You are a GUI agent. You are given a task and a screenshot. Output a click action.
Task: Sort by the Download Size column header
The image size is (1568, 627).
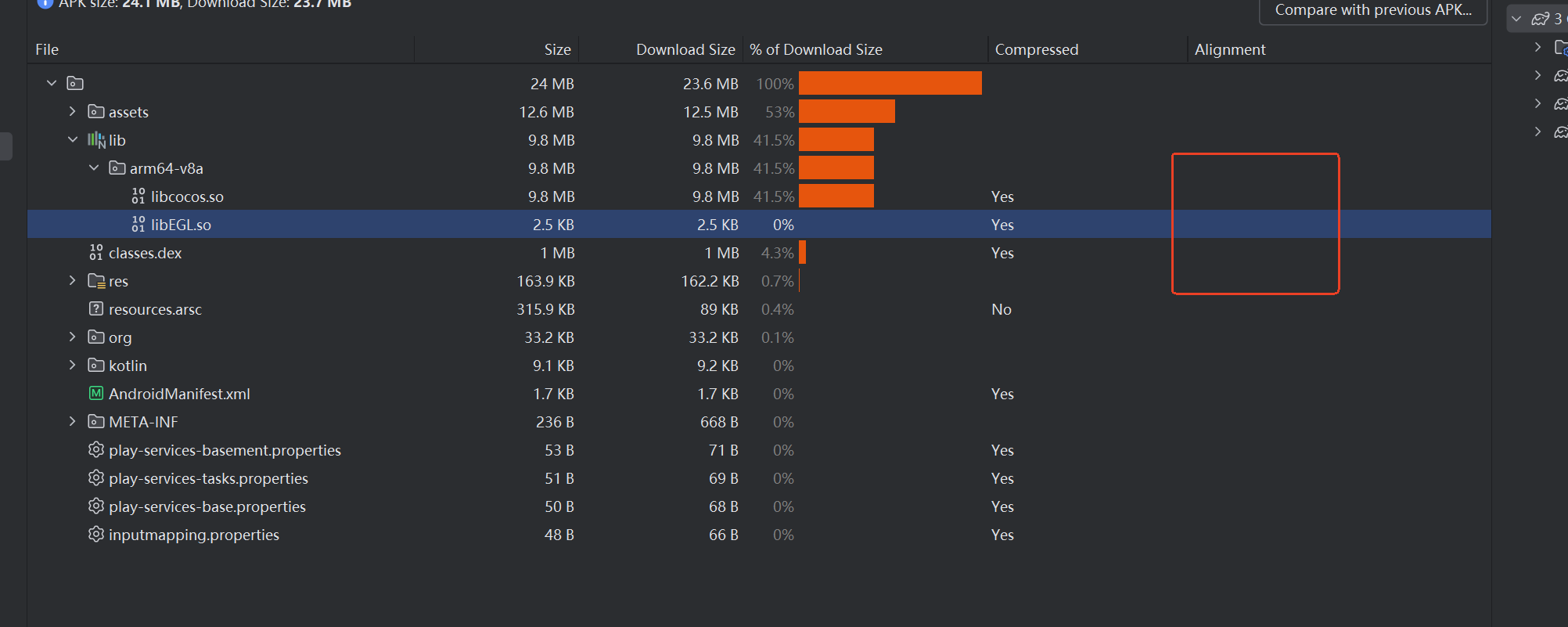coord(685,49)
